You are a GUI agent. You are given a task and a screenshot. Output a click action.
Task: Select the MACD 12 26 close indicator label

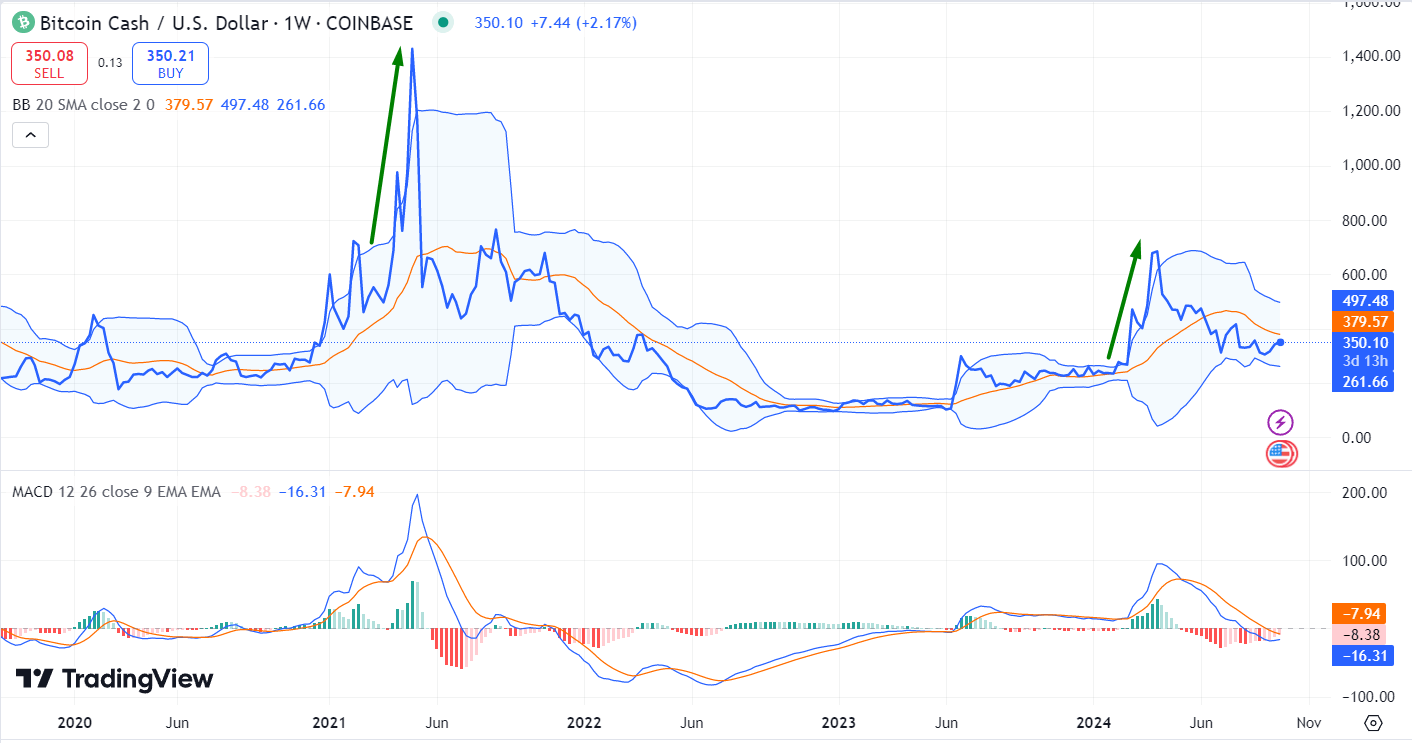pyautogui.click(x=117, y=492)
